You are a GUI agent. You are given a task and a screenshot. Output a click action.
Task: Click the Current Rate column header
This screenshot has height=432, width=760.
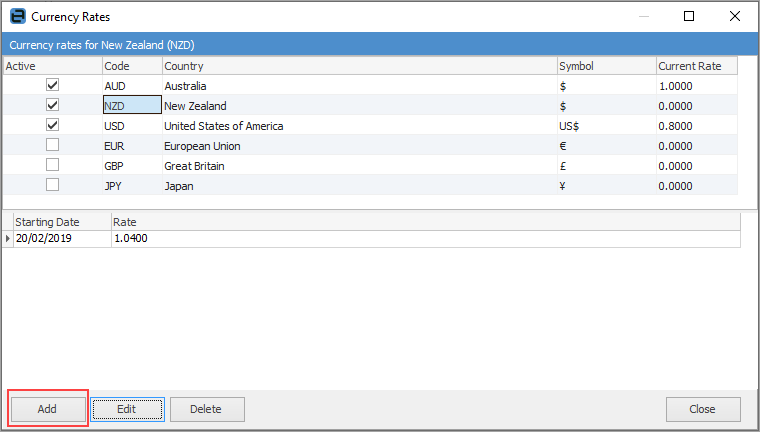point(696,66)
